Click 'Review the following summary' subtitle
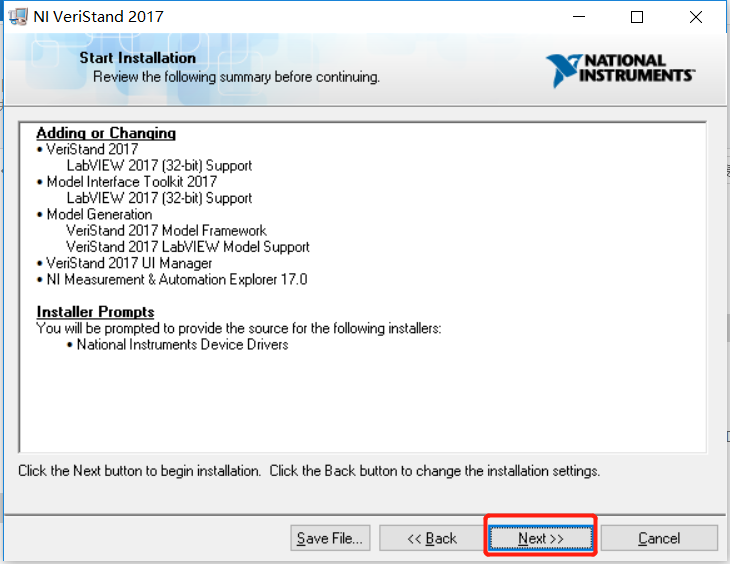The width and height of the screenshot is (730, 564). [237, 76]
